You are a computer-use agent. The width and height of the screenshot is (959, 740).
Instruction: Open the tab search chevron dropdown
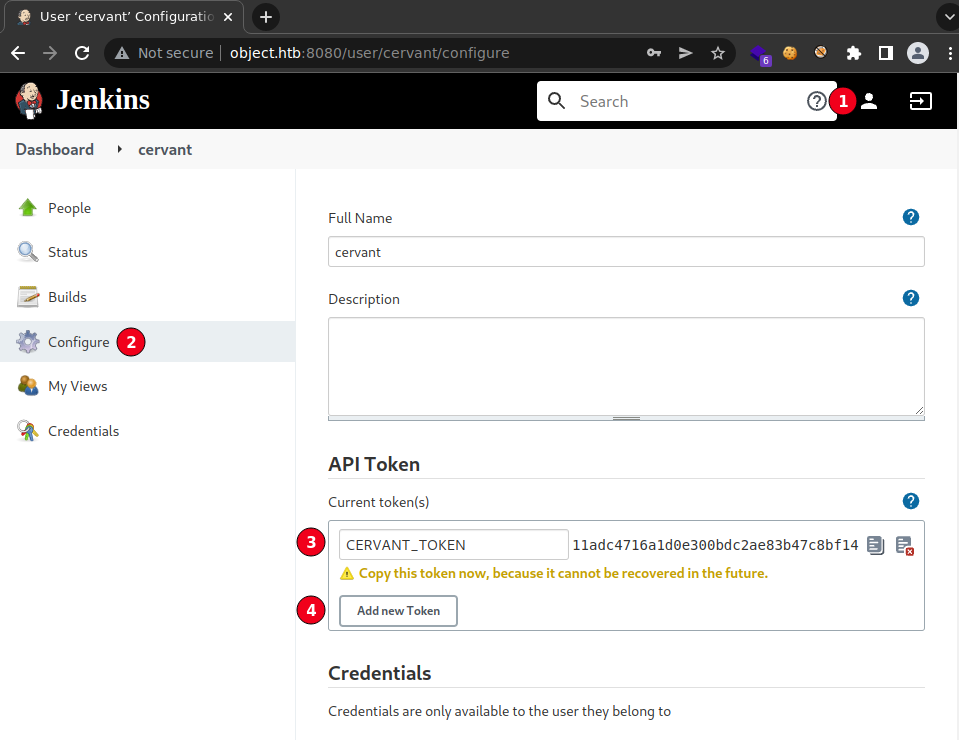tap(944, 17)
